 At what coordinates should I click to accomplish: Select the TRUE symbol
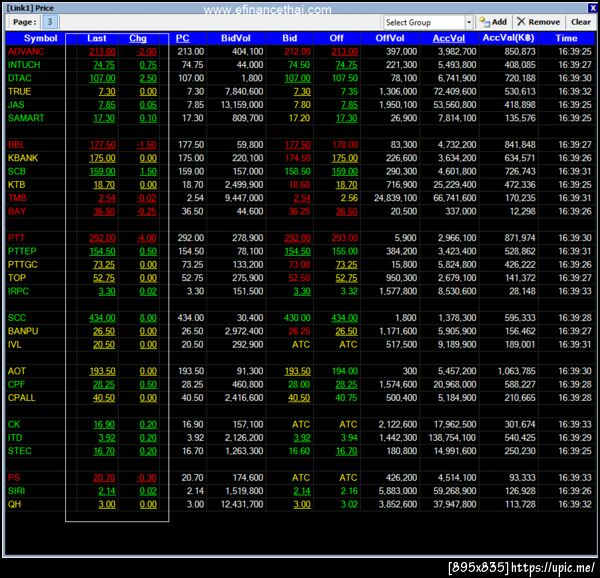coord(19,91)
